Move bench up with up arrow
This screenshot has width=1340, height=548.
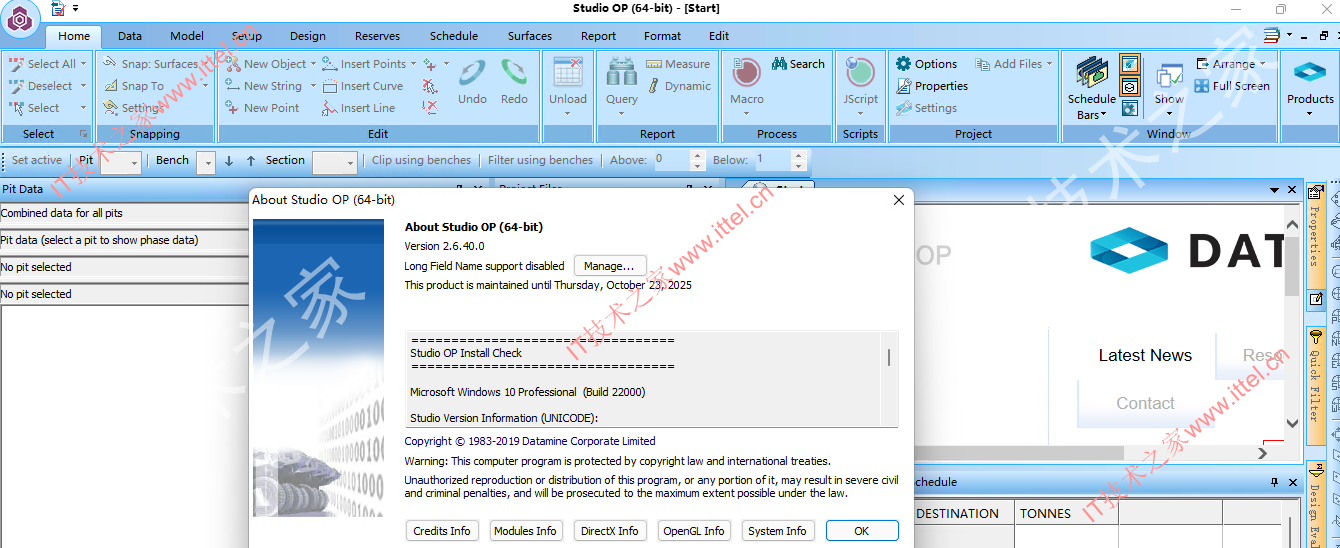(251, 160)
